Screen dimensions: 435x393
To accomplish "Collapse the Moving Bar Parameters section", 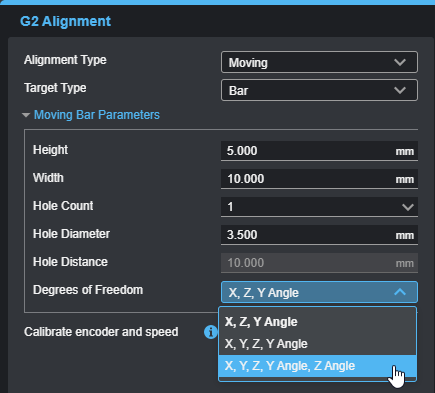I will 91,115.
